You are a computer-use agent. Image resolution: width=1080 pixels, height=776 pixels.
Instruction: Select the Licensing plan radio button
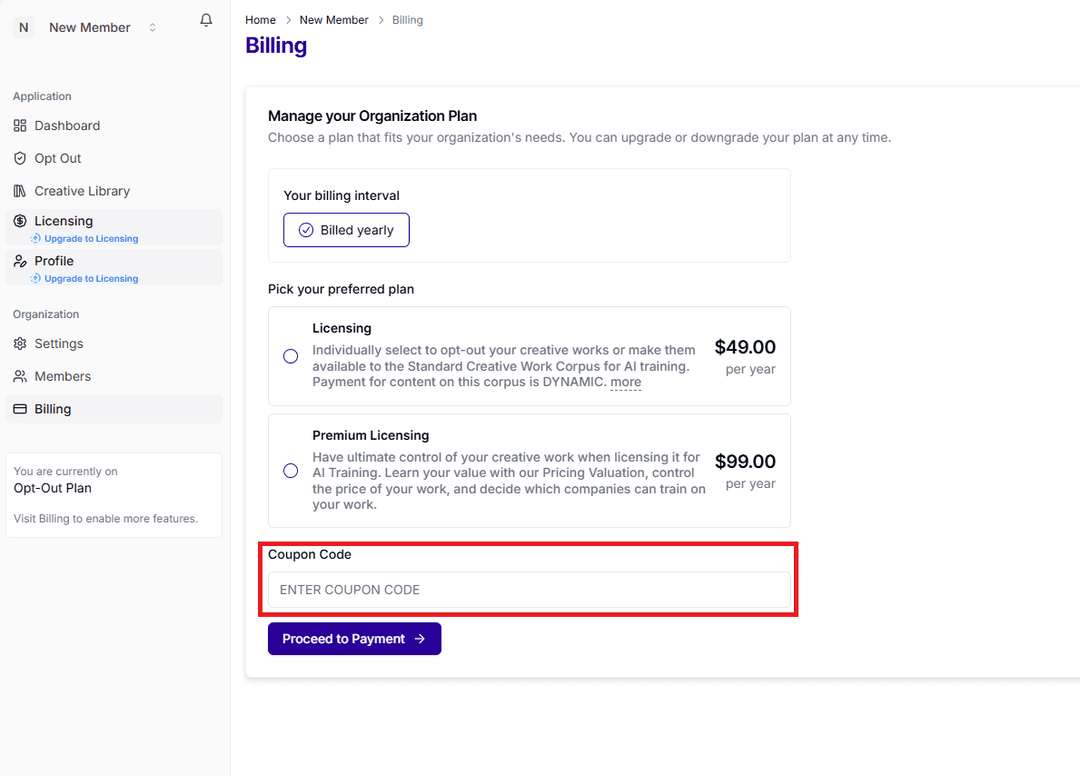point(290,356)
